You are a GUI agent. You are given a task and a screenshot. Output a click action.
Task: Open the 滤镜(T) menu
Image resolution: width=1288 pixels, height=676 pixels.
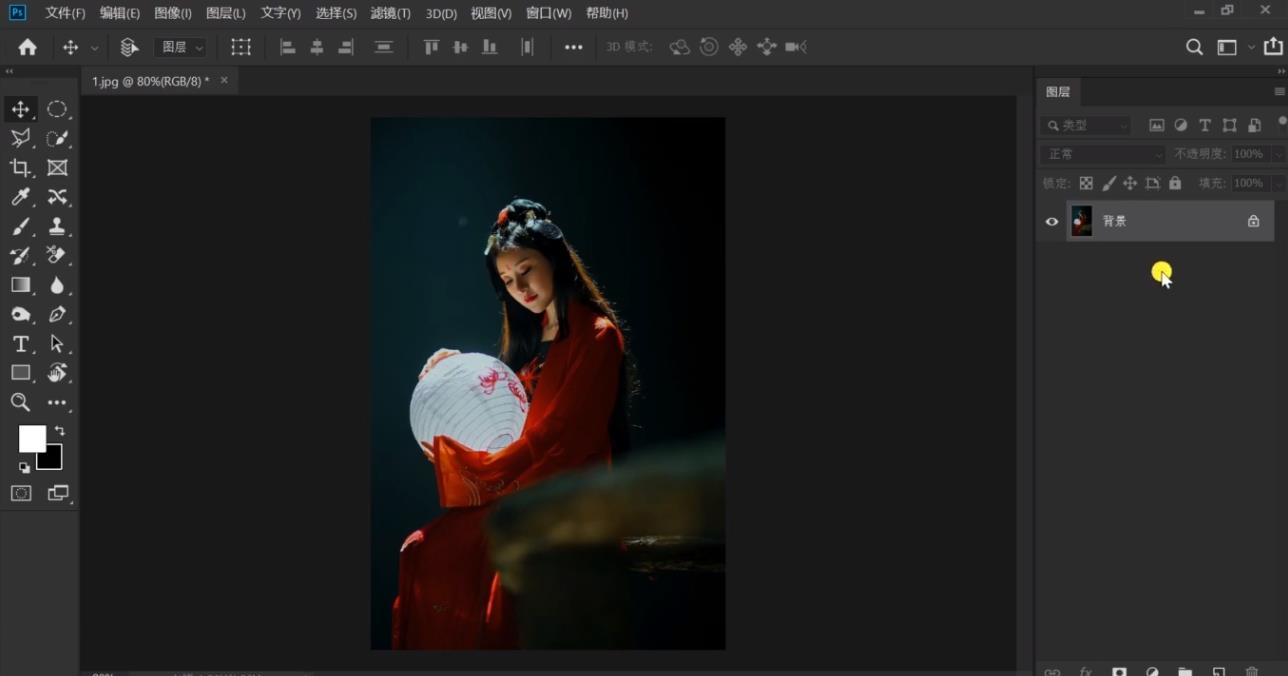390,13
